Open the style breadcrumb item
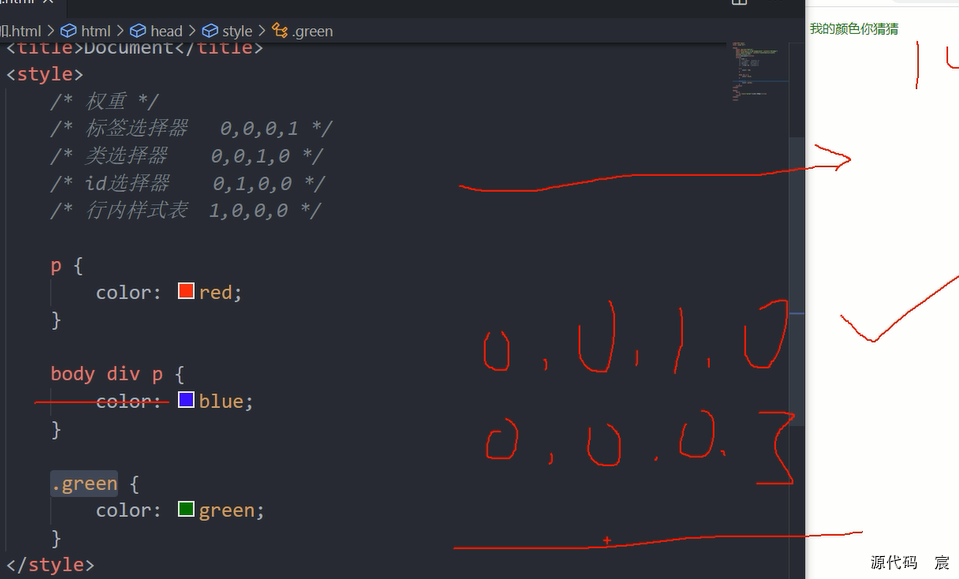This screenshot has width=959, height=579. (x=228, y=31)
